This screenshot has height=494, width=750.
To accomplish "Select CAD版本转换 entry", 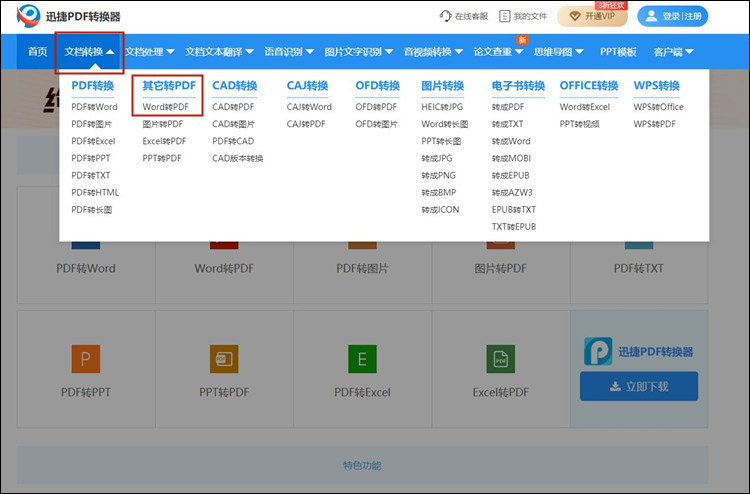I will tap(238, 158).
